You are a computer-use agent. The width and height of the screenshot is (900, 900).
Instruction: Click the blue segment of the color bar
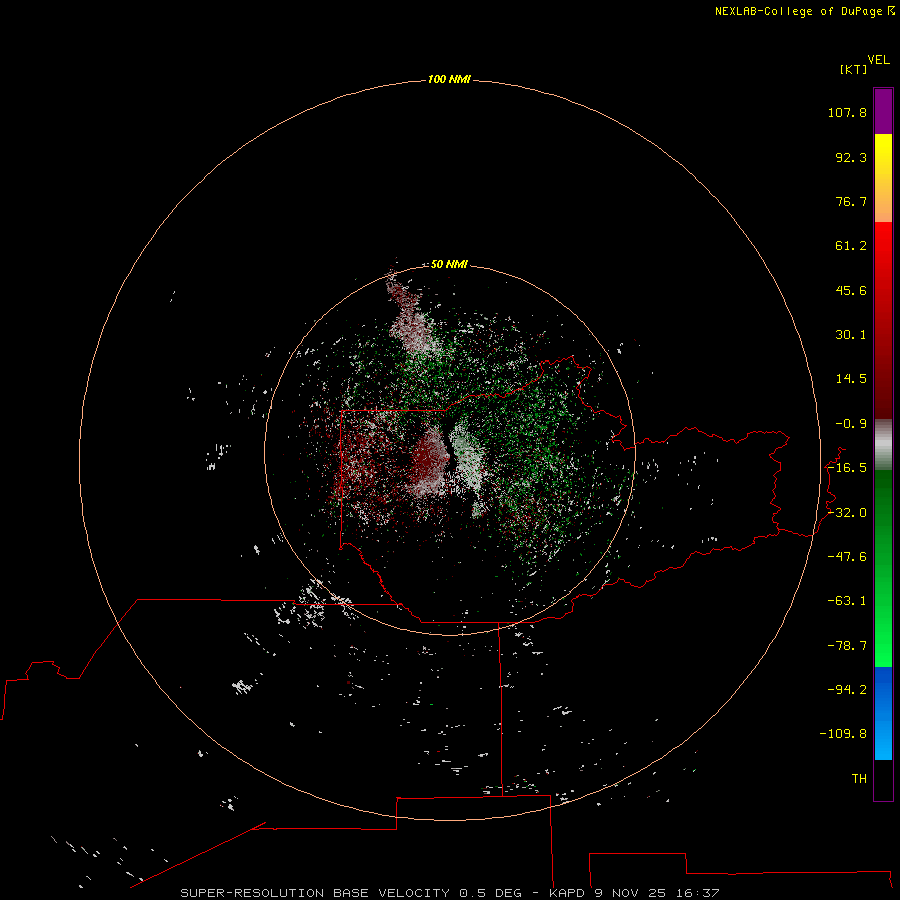pos(883,713)
